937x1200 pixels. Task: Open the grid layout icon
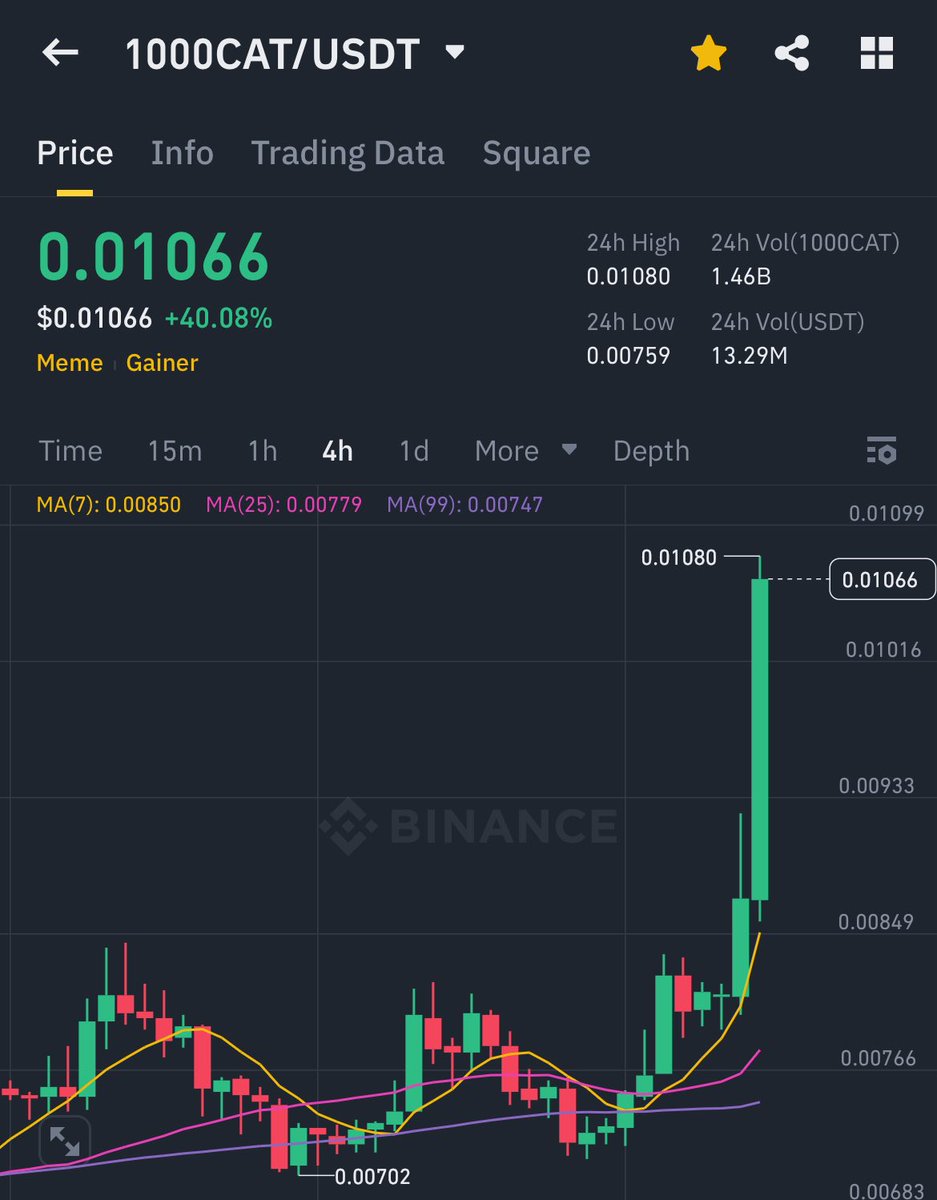click(877, 53)
